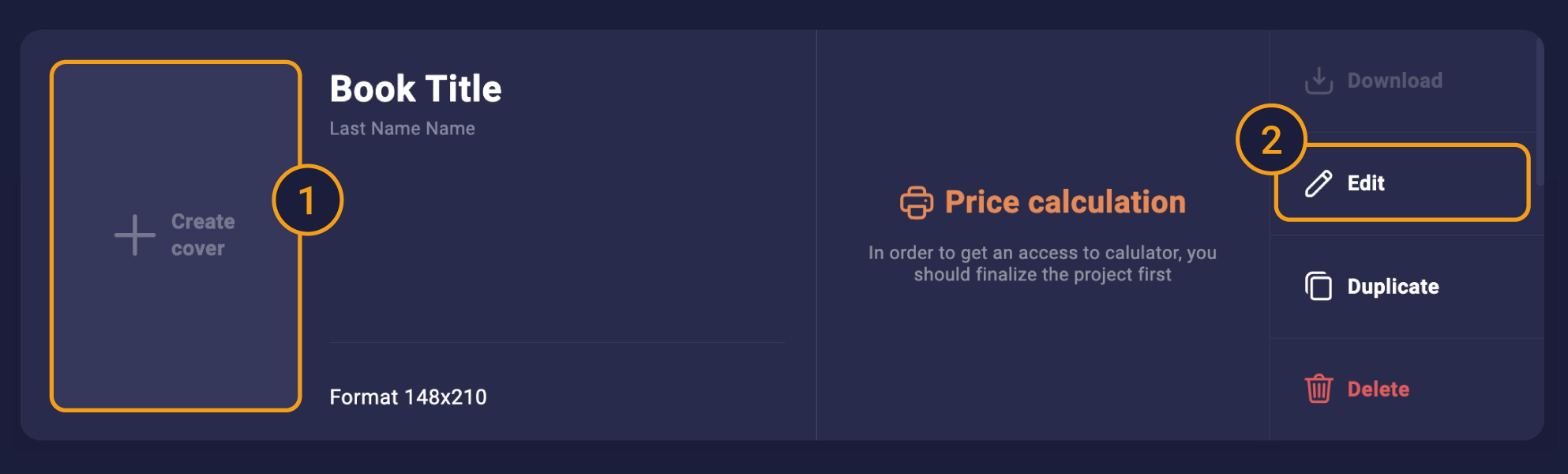
Task: Click the red trash can icon
Action: [x=1319, y=389]
